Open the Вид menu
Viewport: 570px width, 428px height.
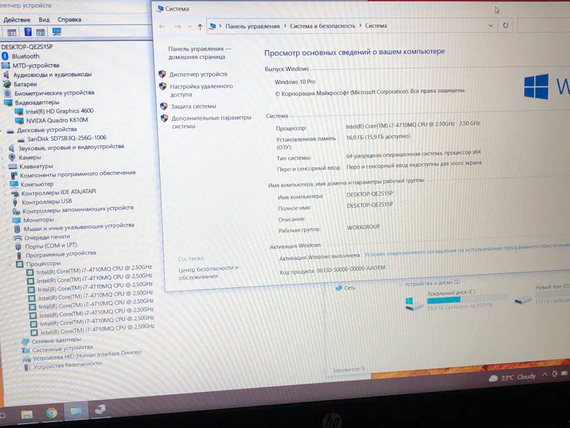coord(44,20)
